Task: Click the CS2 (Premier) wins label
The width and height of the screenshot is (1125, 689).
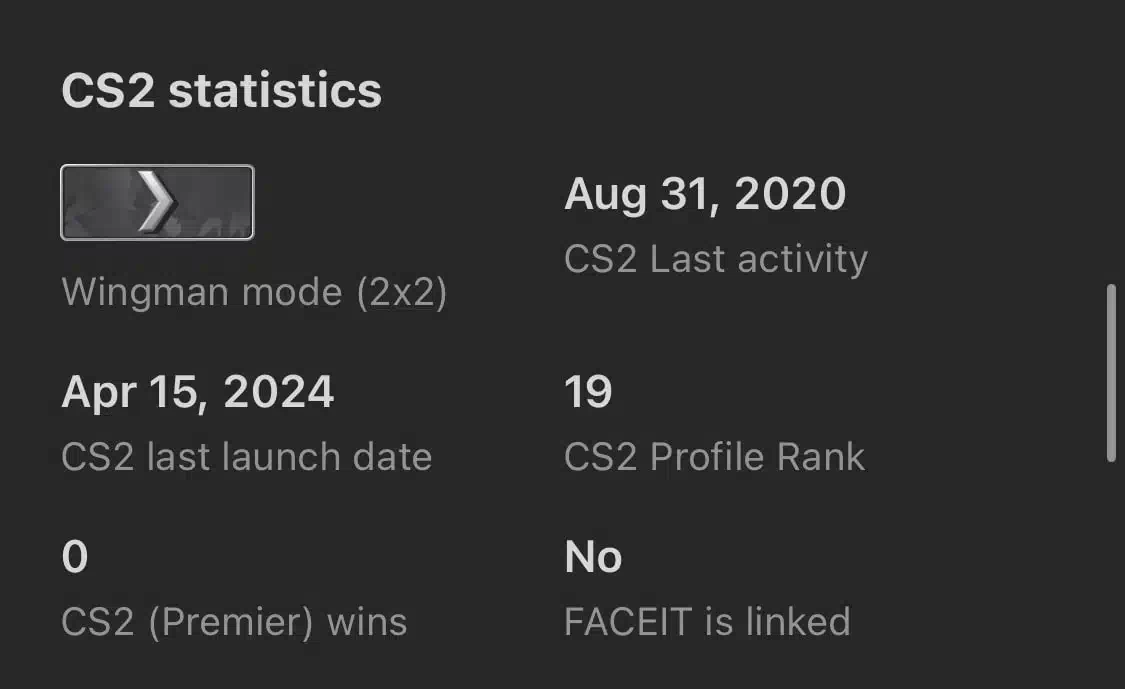Action: 235,622
